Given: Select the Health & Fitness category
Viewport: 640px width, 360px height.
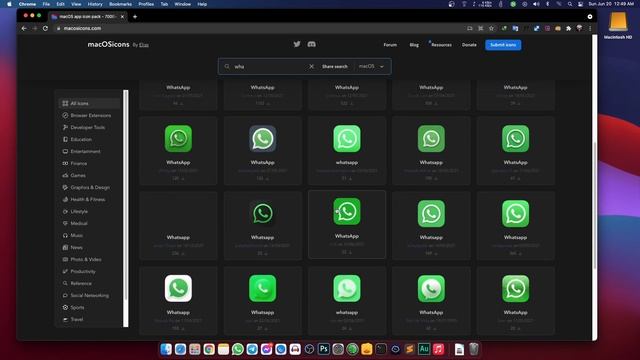Looking at the screenshot, I should coord(90,199).
